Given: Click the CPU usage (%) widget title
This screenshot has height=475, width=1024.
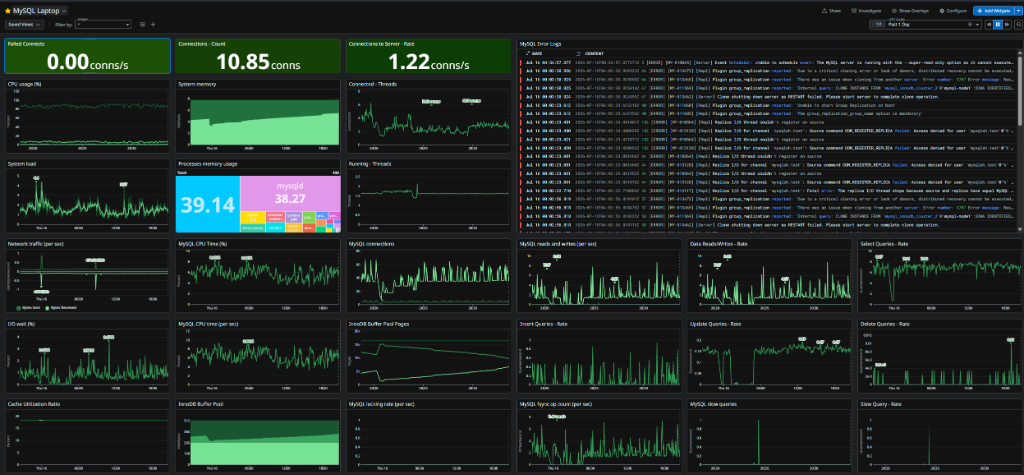Looking at the screenshot, I should 24,84.
